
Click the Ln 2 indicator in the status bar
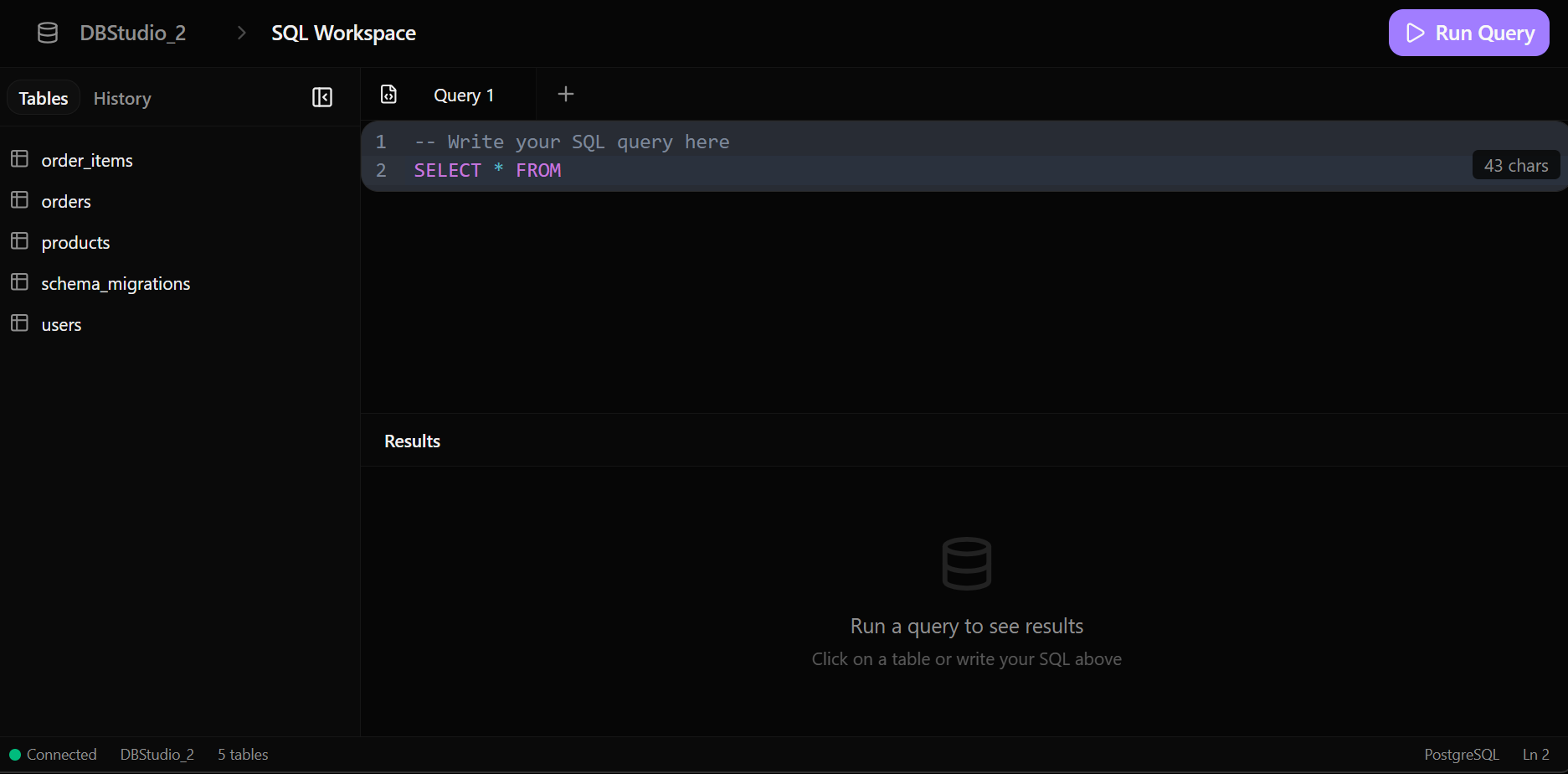click(x=1537, y=754)
